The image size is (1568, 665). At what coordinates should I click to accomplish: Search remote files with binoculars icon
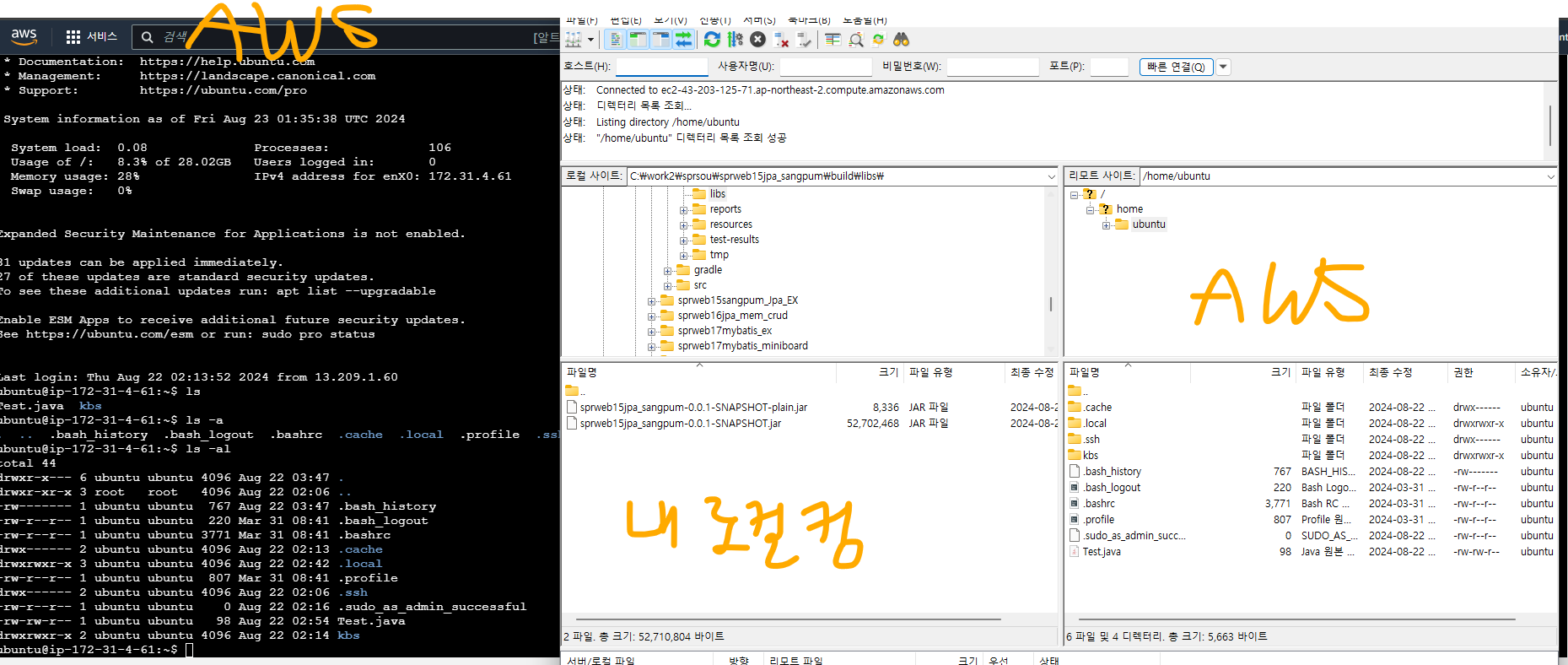point(901,40)
